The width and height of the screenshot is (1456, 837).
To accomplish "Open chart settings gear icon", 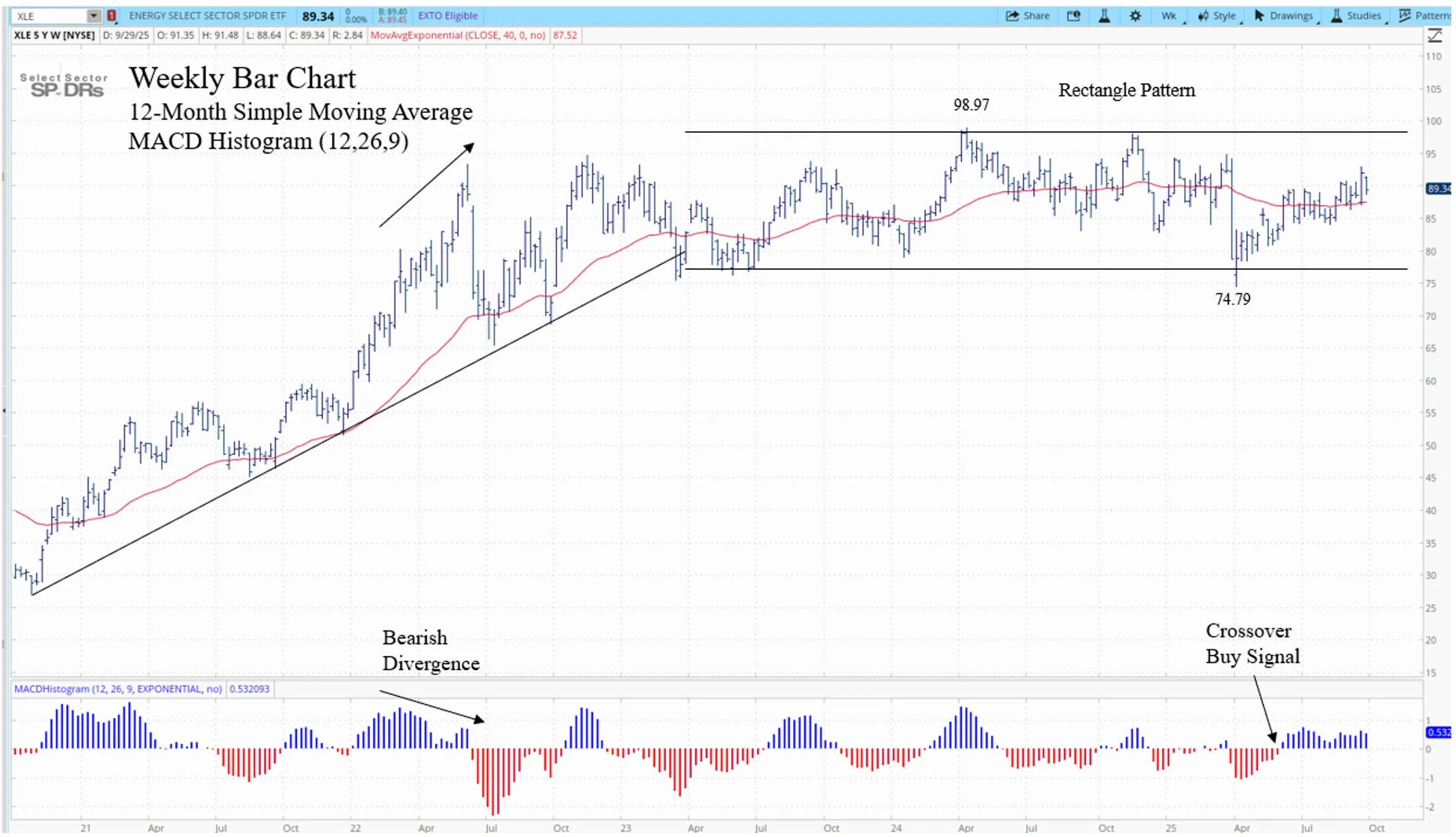I will point(1135,16).
